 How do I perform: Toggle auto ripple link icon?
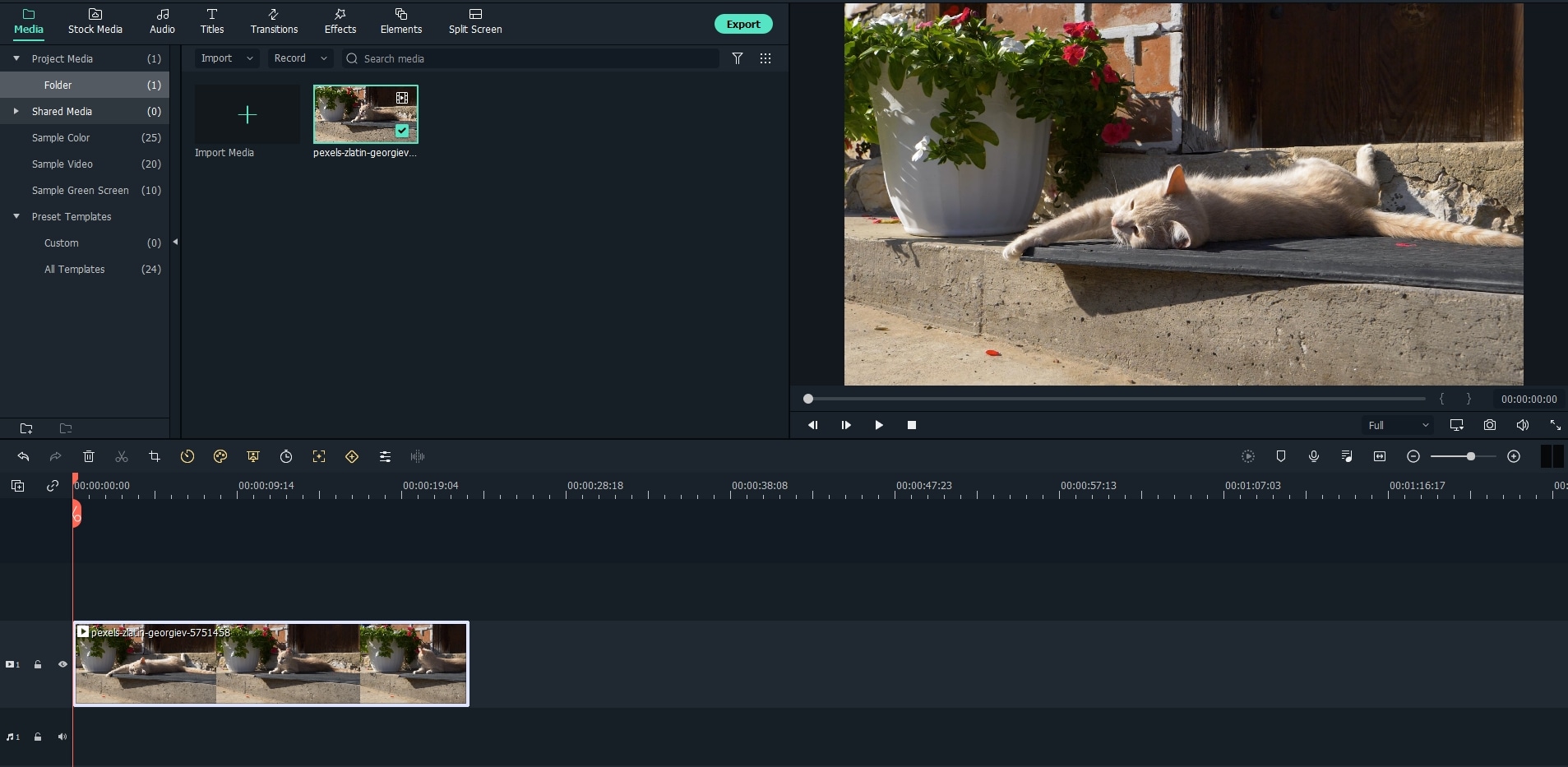click(x=53, y=486)
